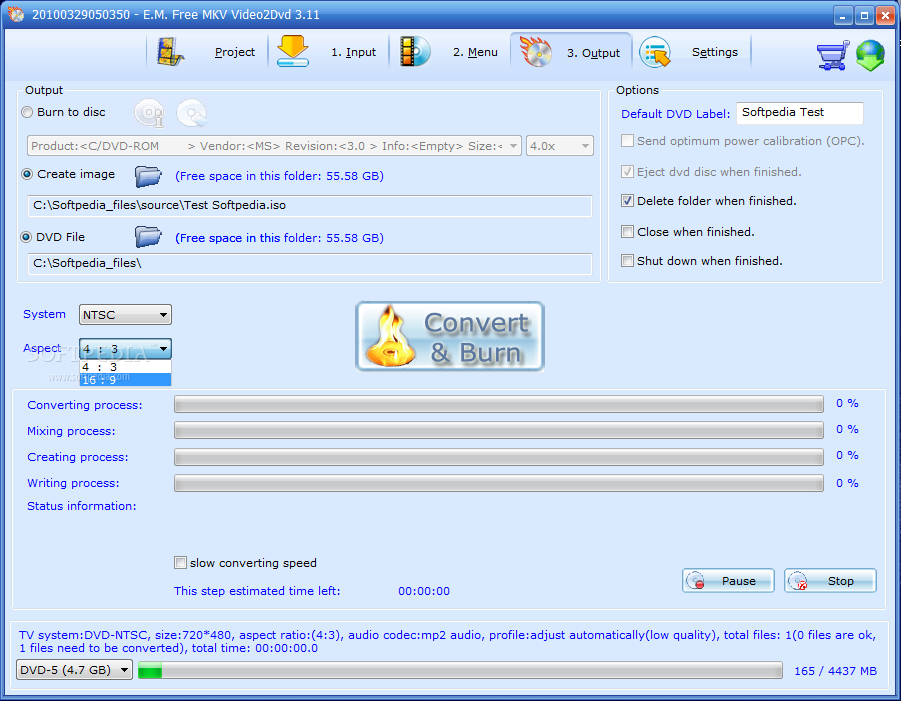Switch to 1. Input tab
This screenshot has height=701, width=901.
tap(353, 52)
